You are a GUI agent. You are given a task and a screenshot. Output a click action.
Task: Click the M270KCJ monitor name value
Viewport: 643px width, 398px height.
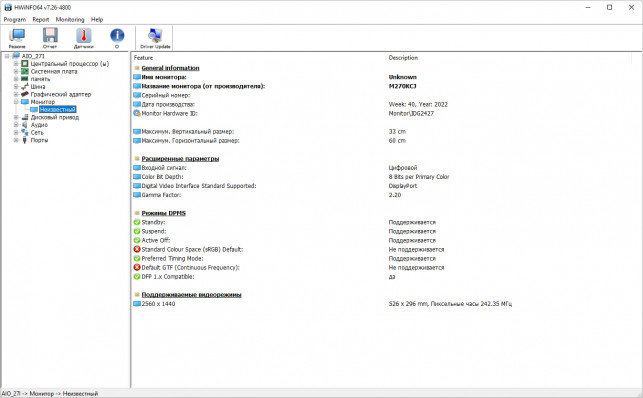[x=403, y=86]
